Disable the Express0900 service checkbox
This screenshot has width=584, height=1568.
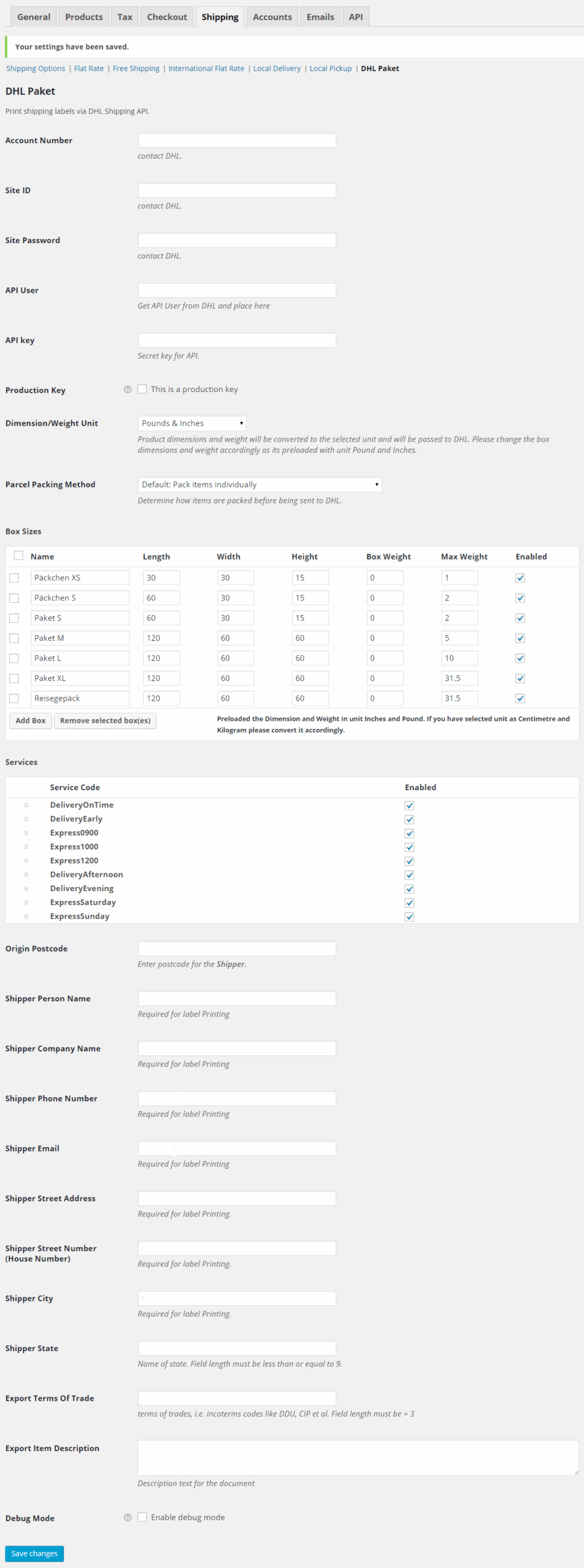click(410, 834)
